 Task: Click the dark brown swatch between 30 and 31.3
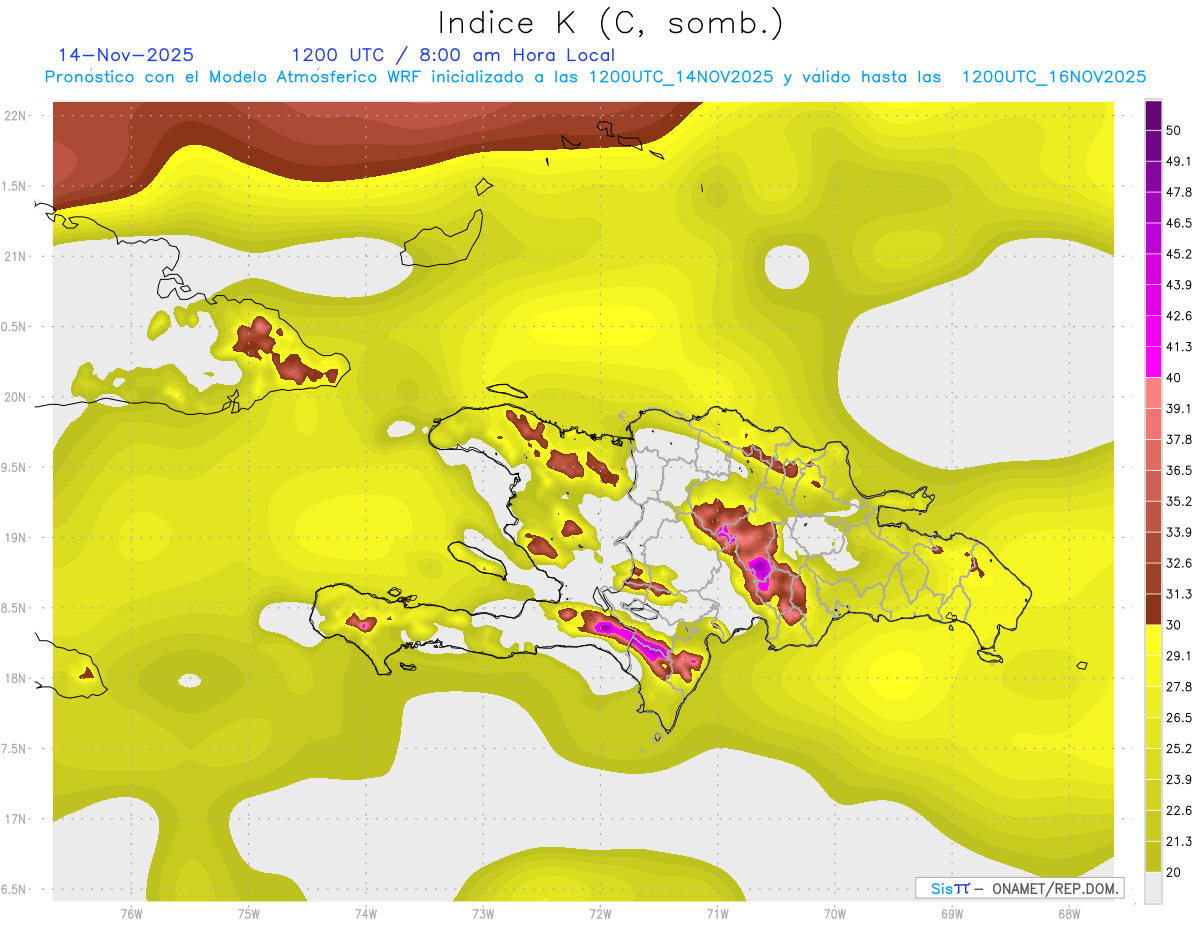click(x=1154, y=610)
